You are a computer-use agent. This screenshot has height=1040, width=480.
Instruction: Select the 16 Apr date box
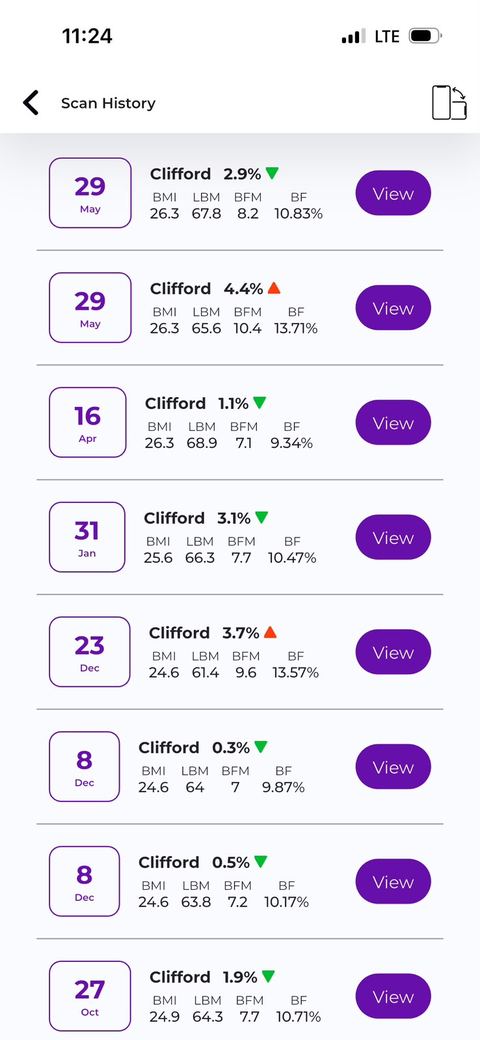88,422
